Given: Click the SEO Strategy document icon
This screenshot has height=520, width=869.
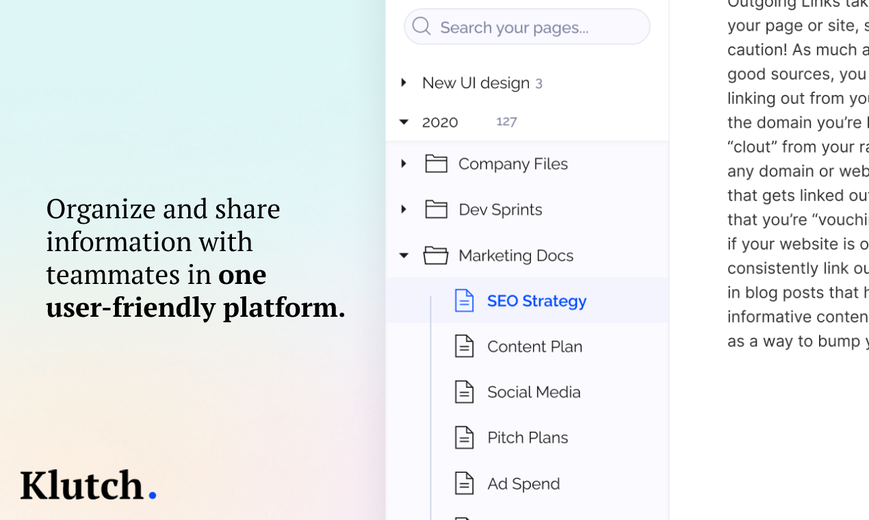Looking at the screenshot, I should 464,300.
